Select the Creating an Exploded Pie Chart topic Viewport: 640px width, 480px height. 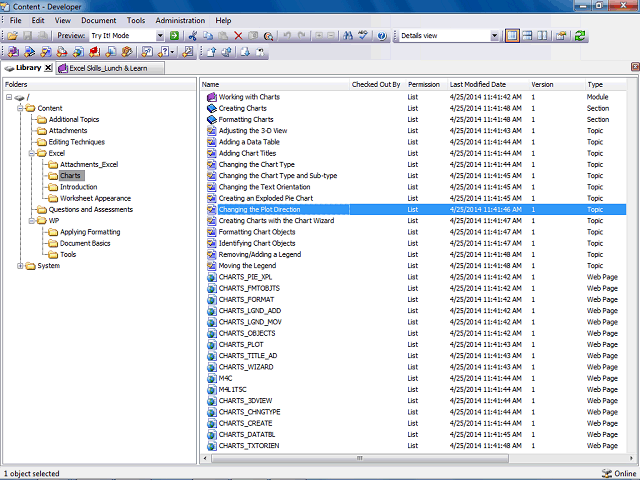414,198
